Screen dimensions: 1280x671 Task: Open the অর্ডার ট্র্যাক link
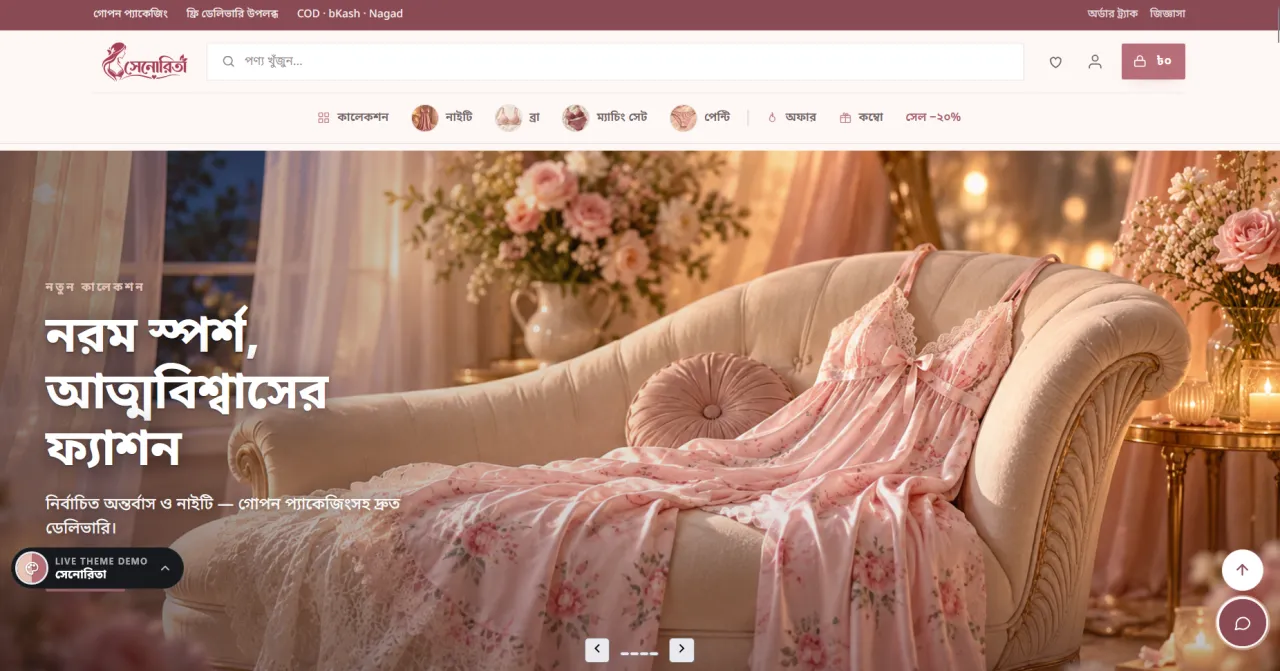pyautogui.click(x=1113, y=14)
